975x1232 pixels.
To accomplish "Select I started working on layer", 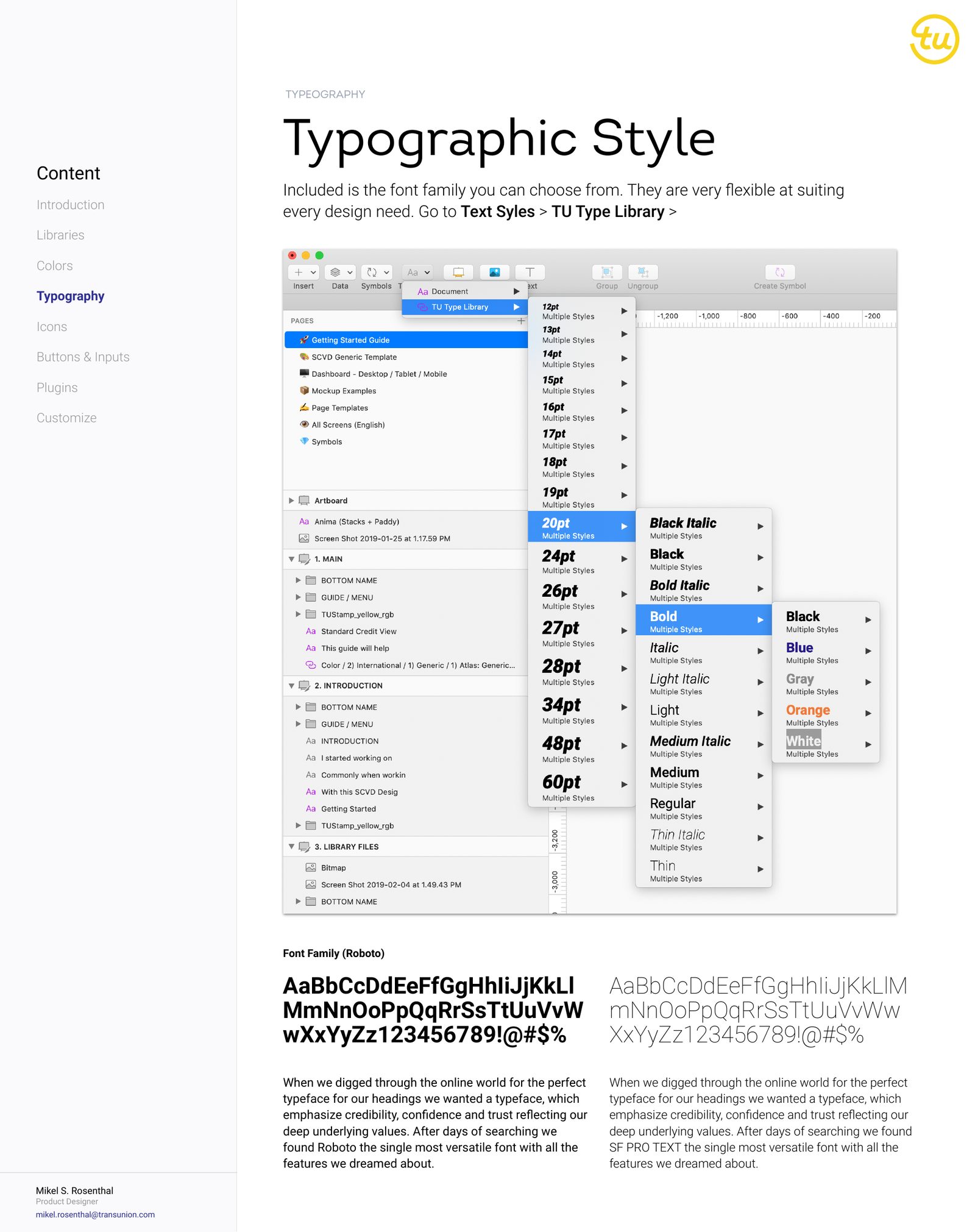I will pos(356,758).
